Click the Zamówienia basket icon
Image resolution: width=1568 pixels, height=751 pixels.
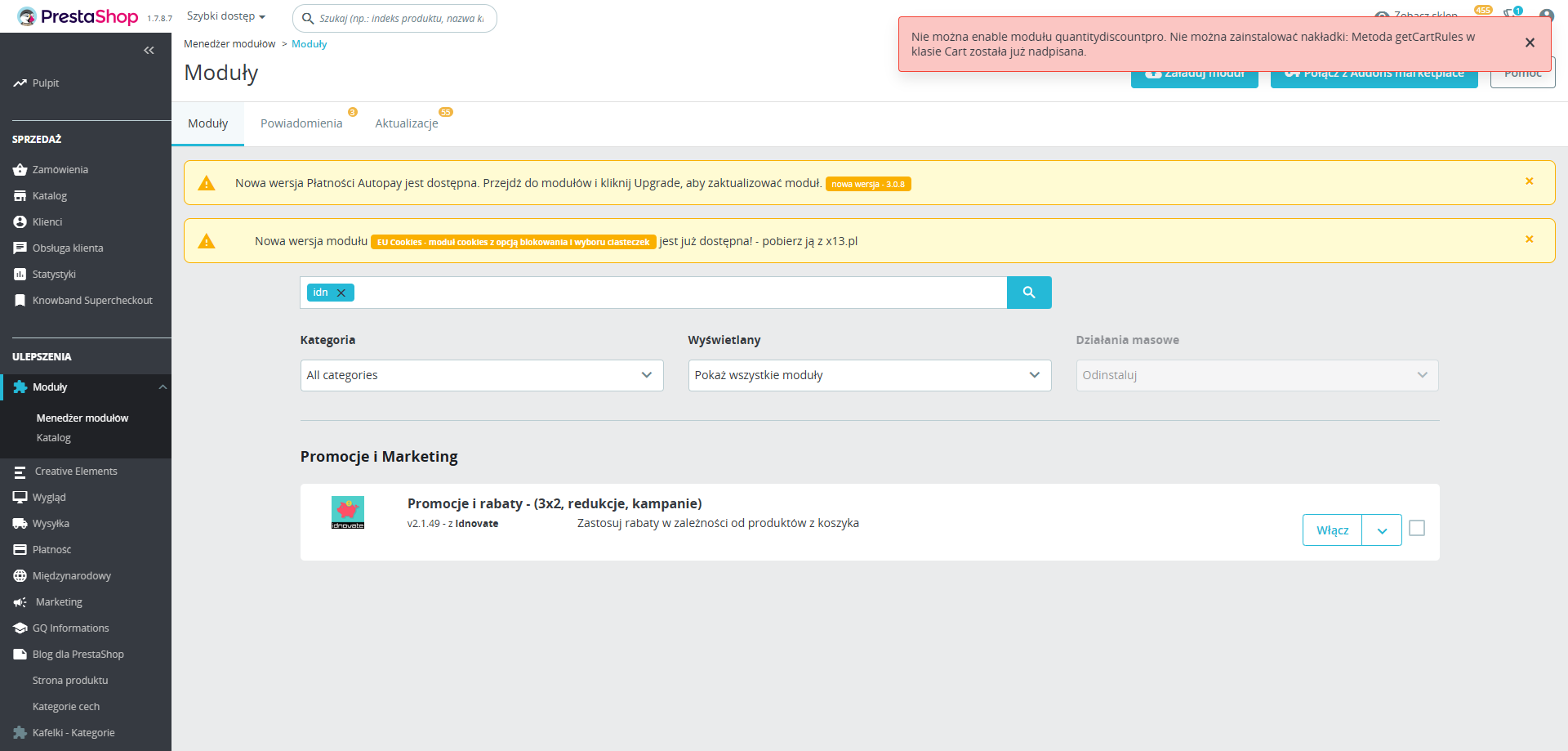pos(20,170)
